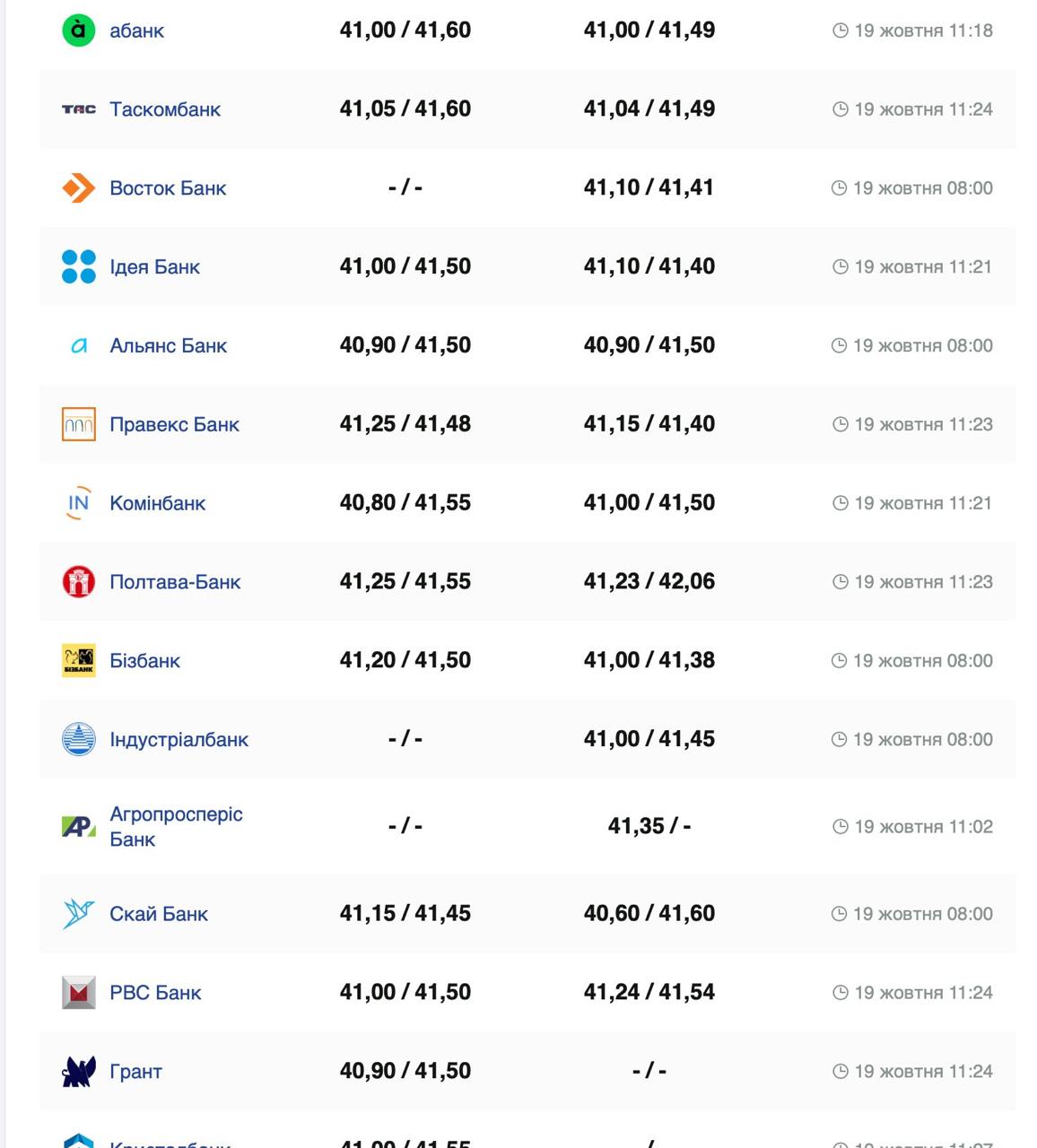Click the red Полтава-Банк round logo

pyautogui.click(x=78, y=582)
